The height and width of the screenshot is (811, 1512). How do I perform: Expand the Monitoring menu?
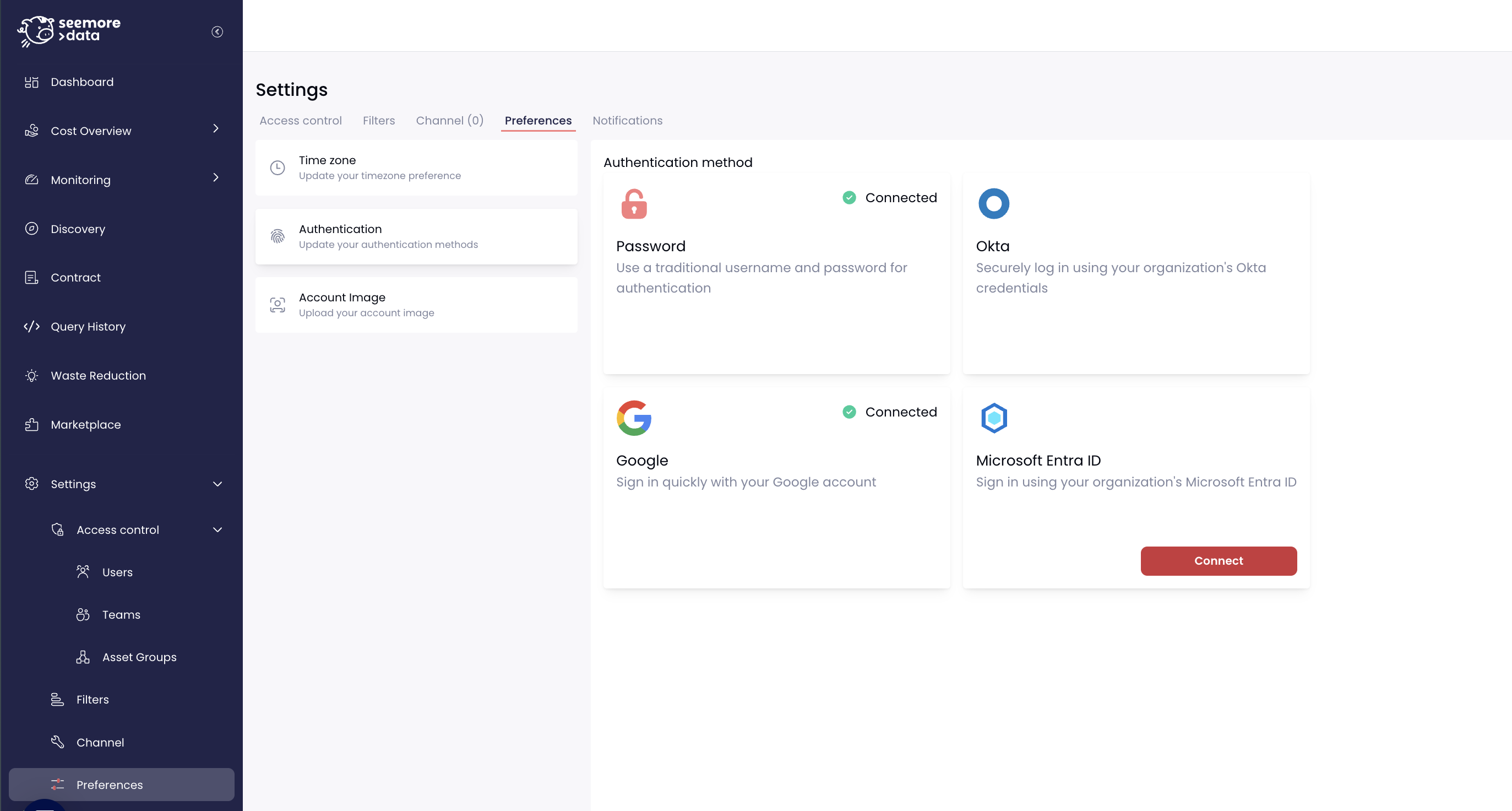(215, 177)
